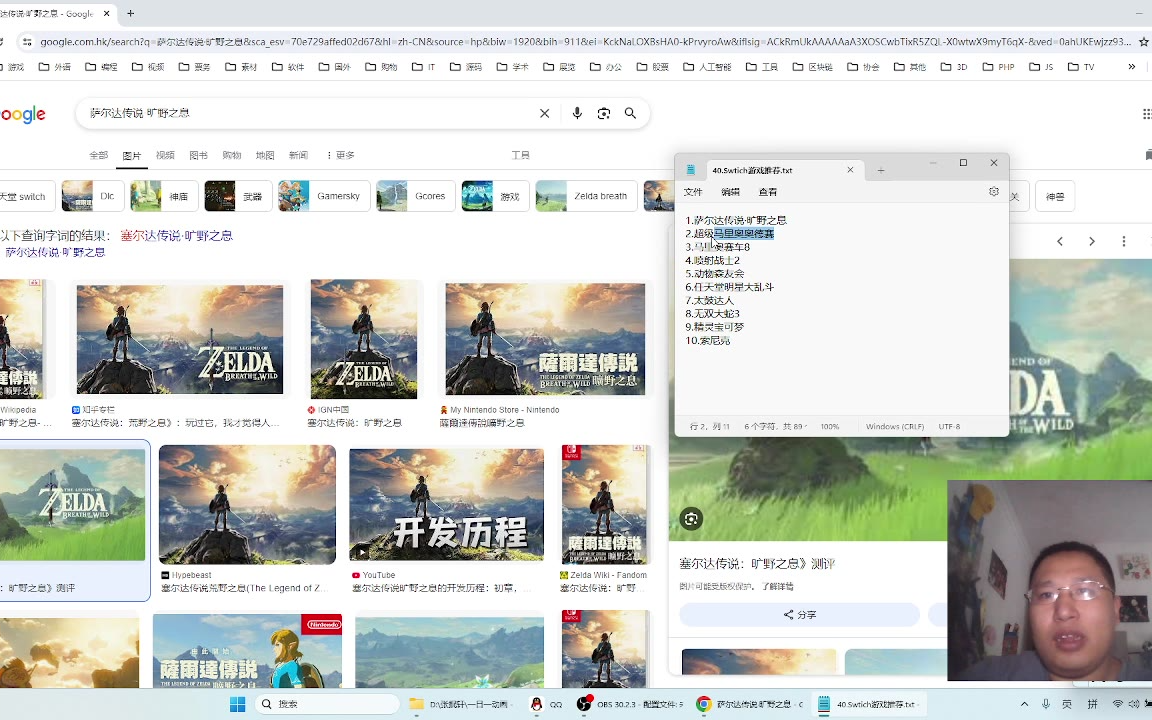Switch to the 地图 search tab
1152x720 pixels.
coord(264,155)
